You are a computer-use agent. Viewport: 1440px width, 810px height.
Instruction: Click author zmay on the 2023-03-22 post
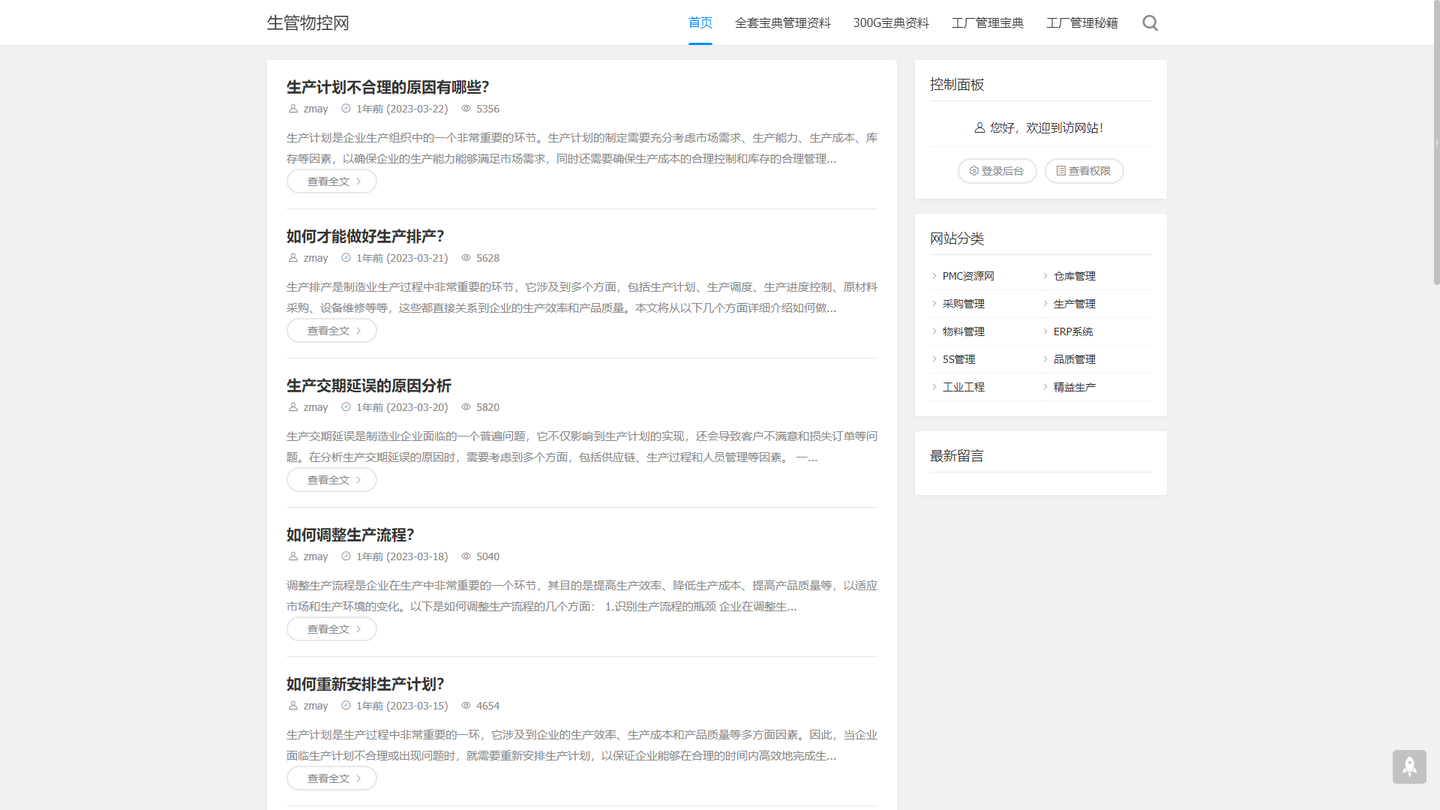316,109
